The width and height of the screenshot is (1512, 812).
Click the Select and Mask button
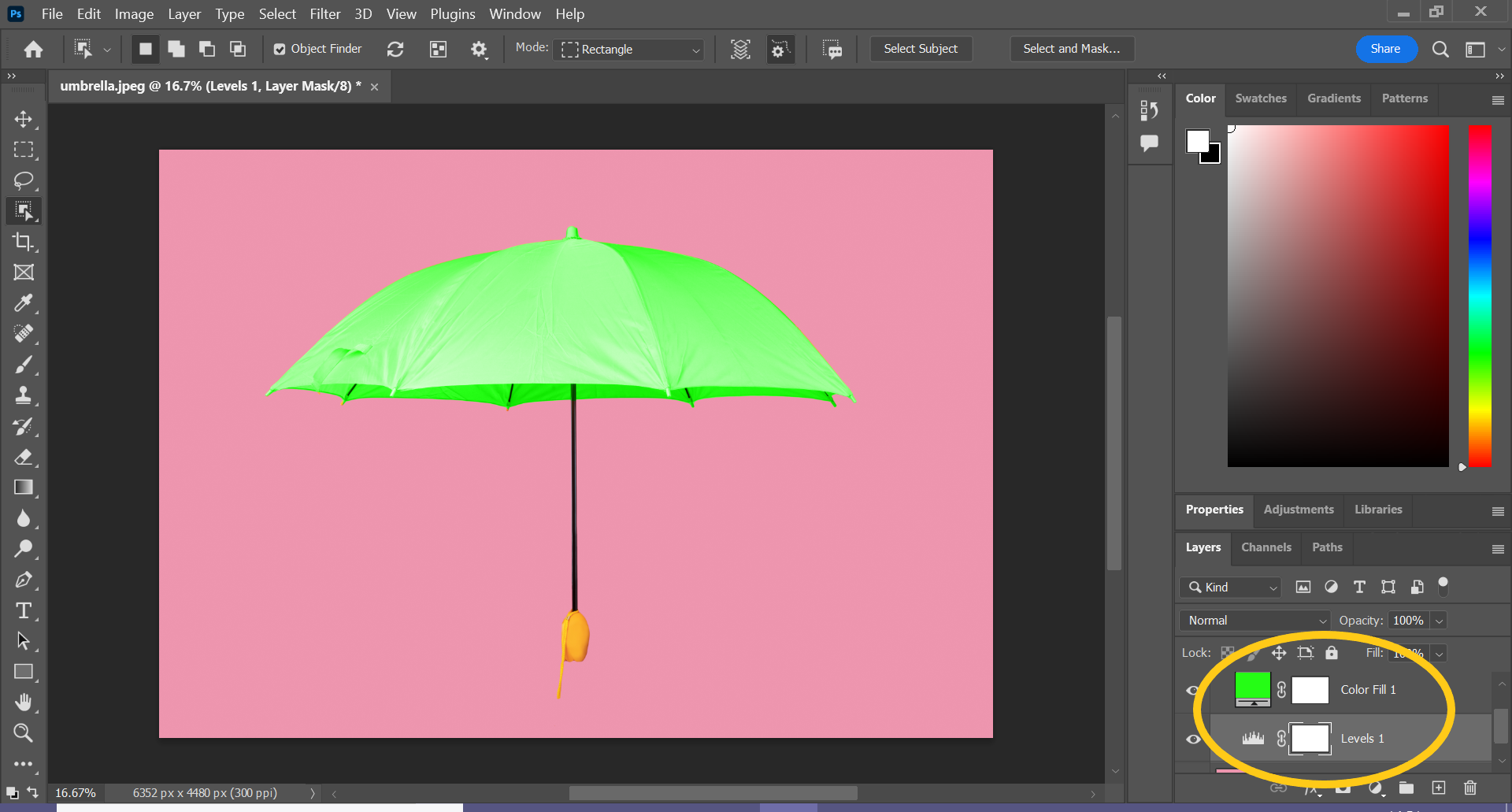(1072, 49)
